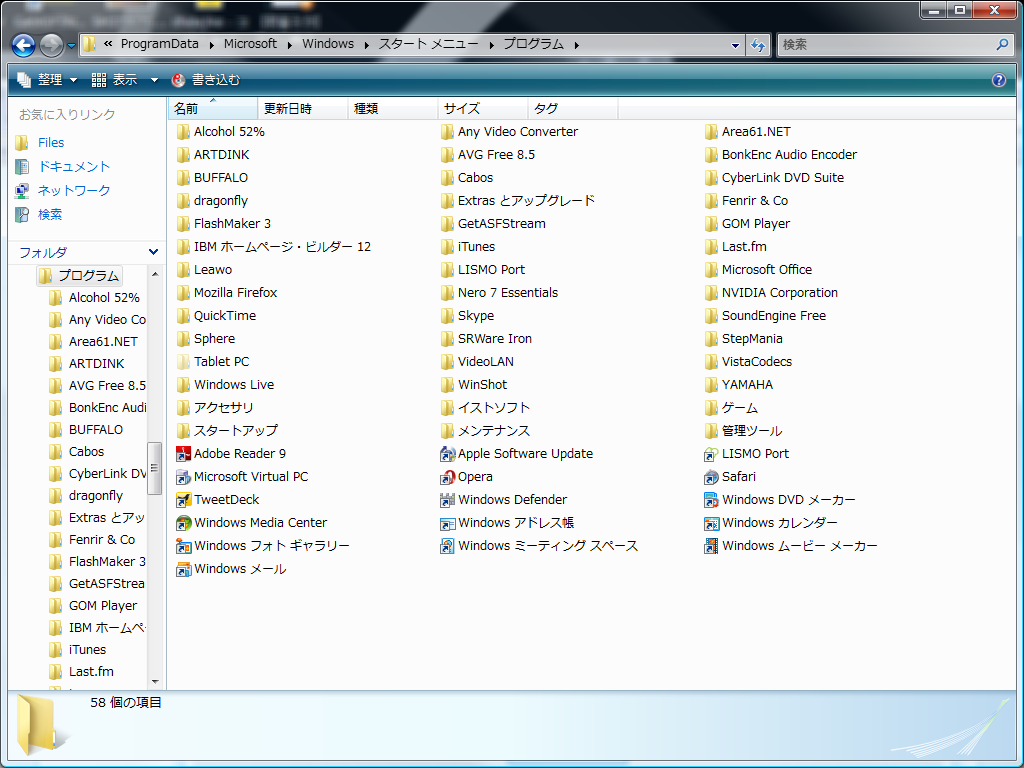Click the Forward navigation arrow
Image resolution: width=1024 pixels, height=768 pixels.
pos(51,45)
